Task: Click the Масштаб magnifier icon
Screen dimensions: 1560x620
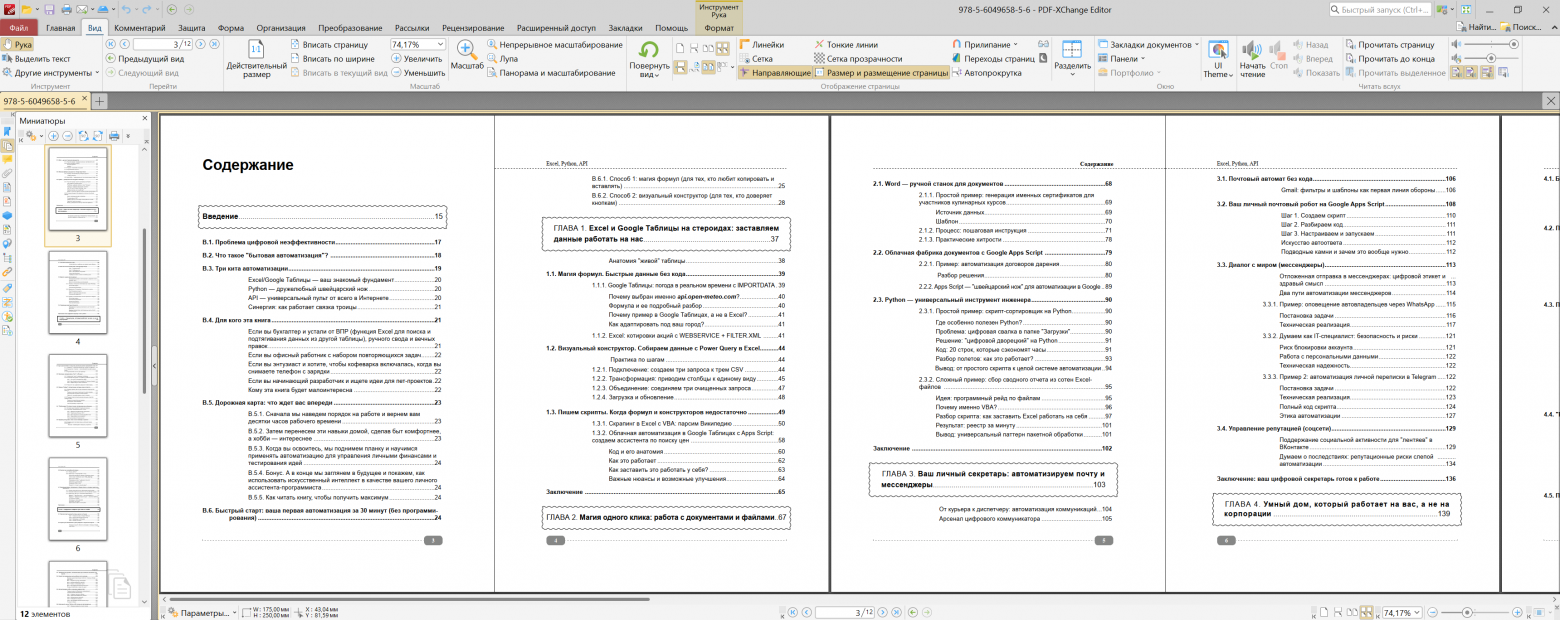Action: [466, 52]
